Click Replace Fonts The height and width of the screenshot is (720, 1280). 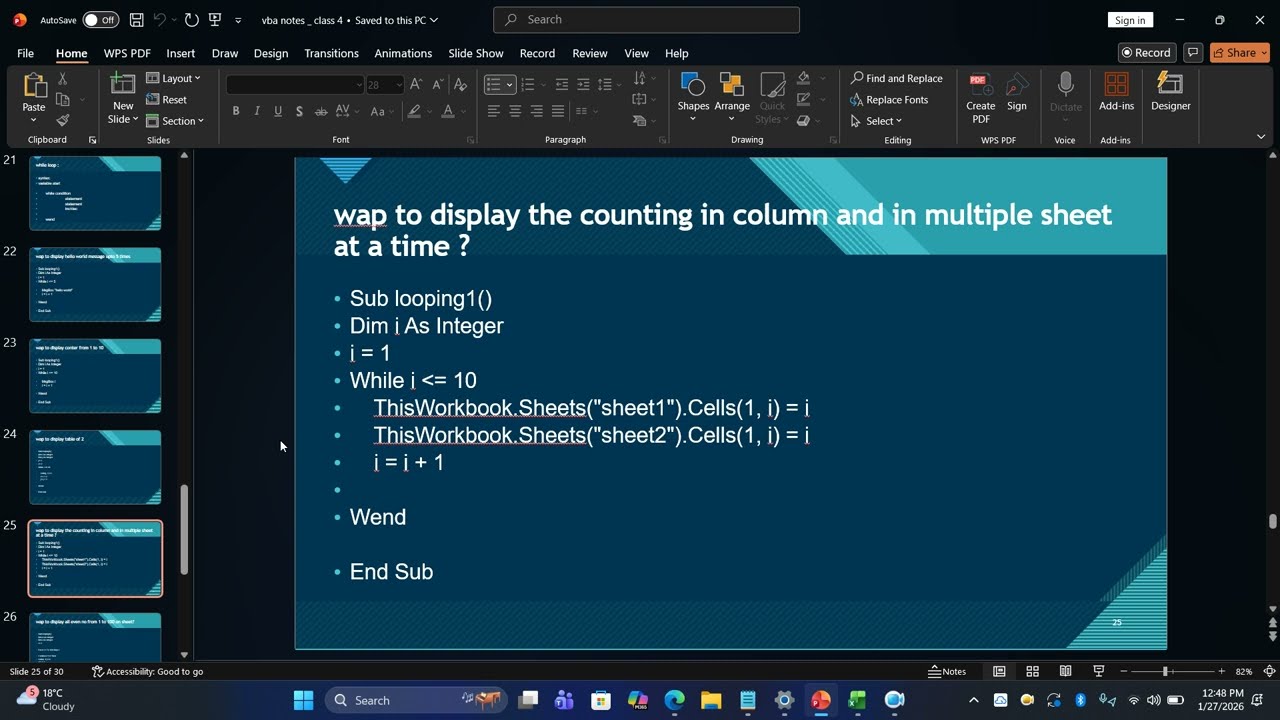point(889,100)
